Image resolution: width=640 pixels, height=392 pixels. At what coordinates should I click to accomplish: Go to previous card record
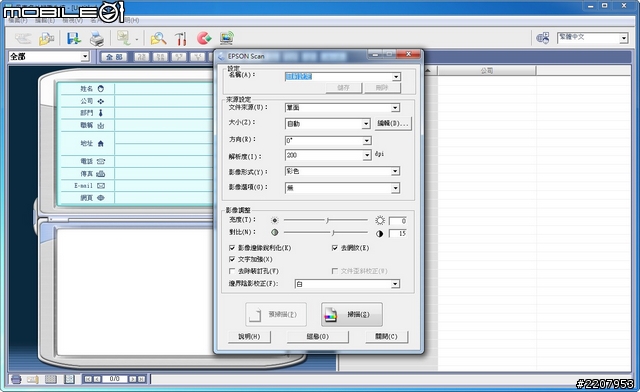(x=97, y=379)
